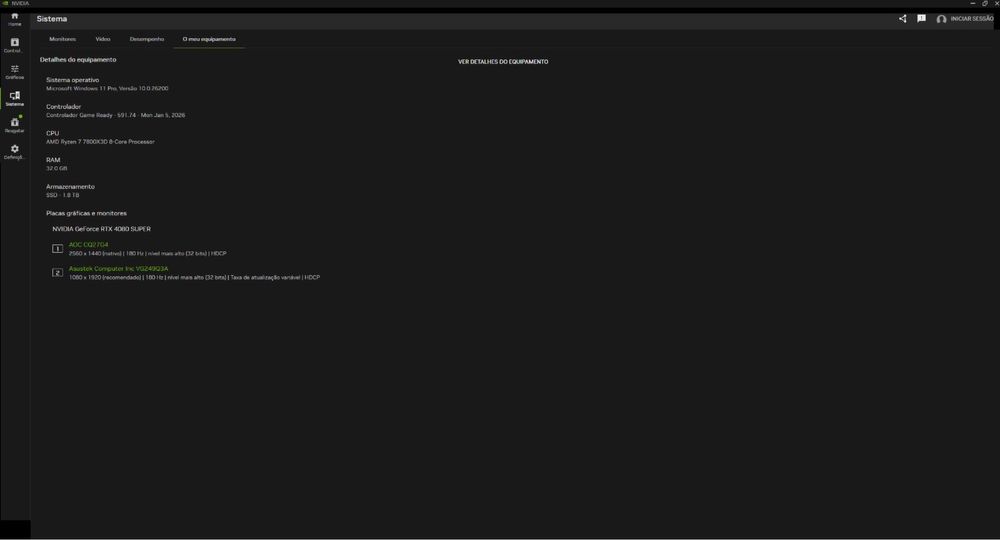Click the monitor 2 number icon
The width and height of the screenshot is (1000, 540).
(x=57, y=273)
